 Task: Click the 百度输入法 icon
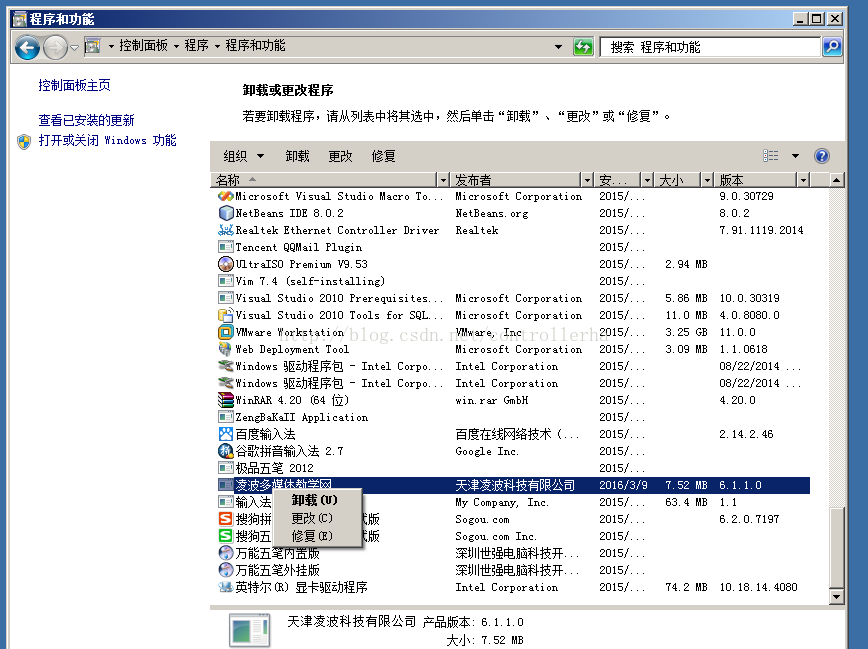(226, 434)
